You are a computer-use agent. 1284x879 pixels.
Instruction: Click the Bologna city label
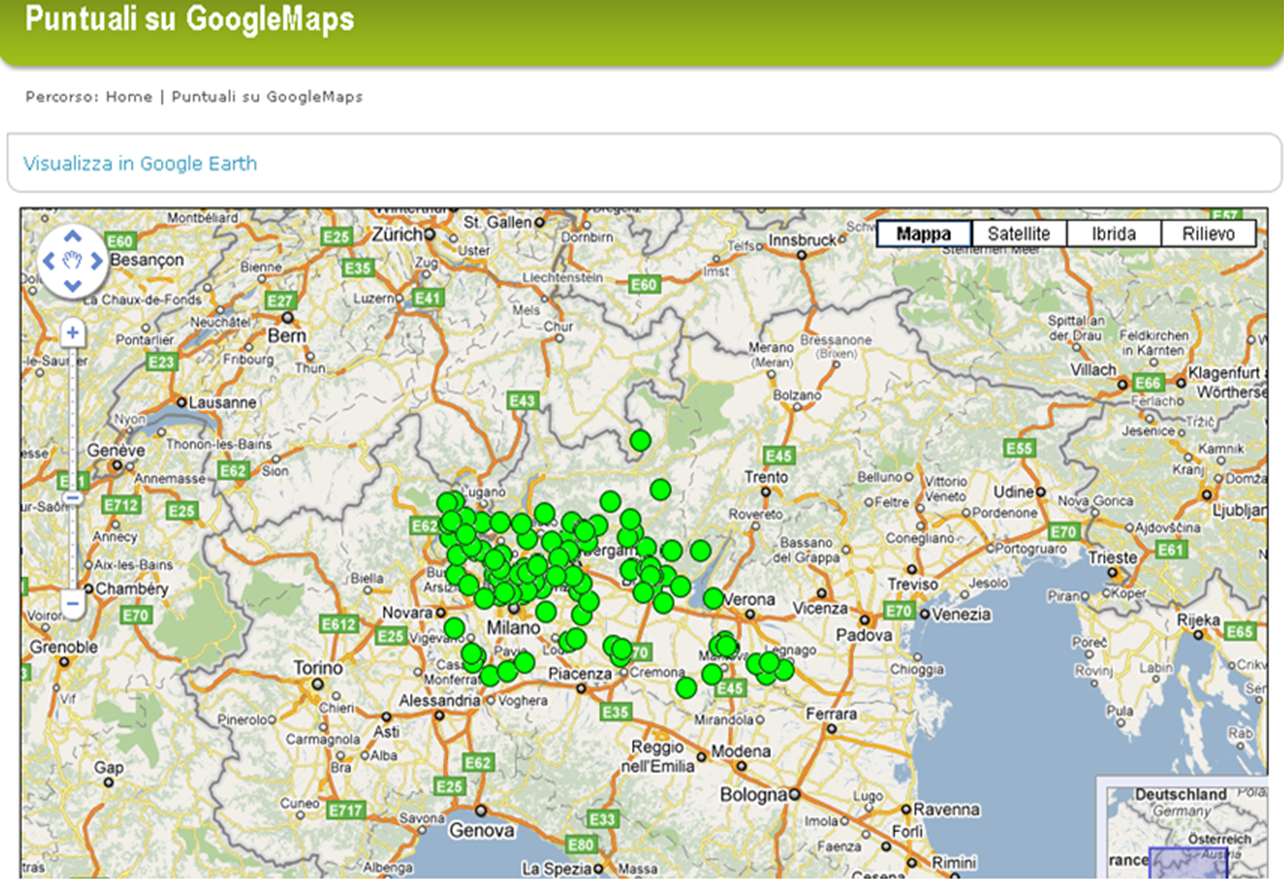pos(754,795)
